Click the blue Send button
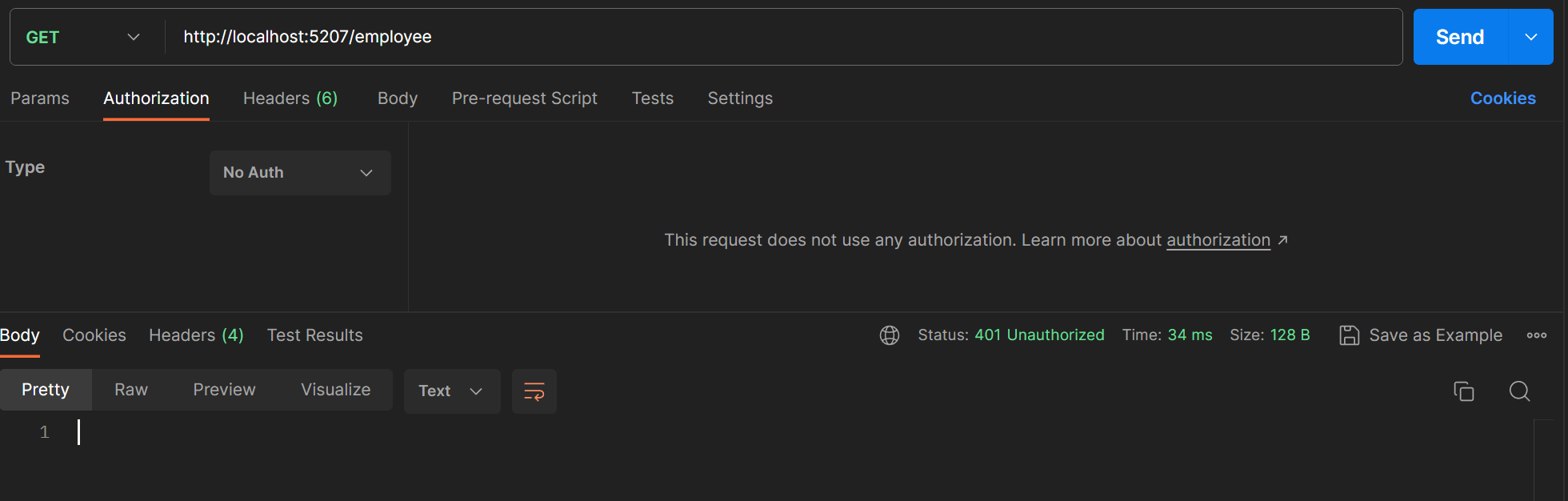 (x=1460, y=37)
